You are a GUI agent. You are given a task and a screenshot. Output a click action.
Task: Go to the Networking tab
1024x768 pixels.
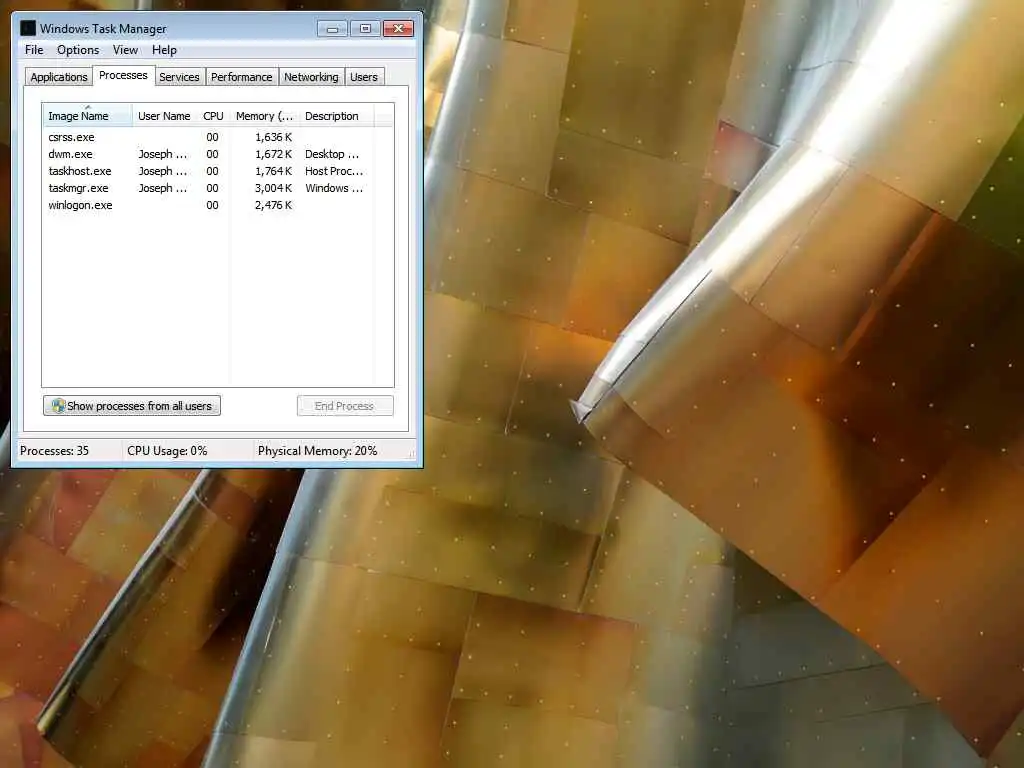pyautogui.click(x=312, y=77)
